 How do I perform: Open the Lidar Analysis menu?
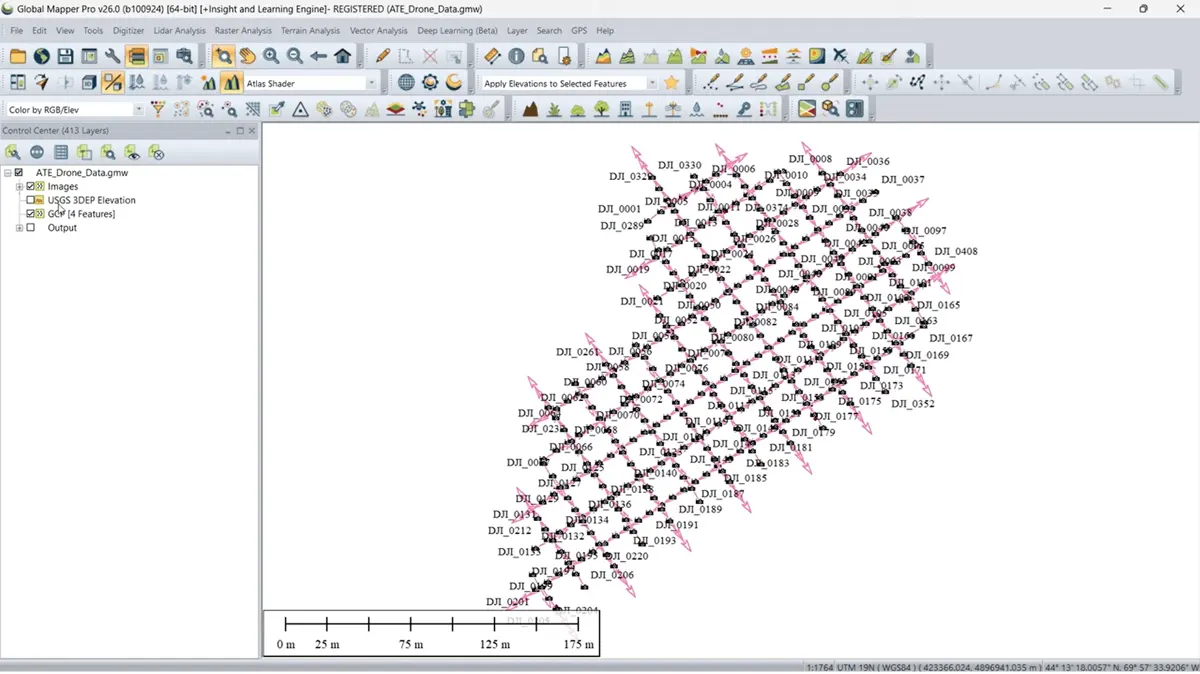click(x=179, y=31)
